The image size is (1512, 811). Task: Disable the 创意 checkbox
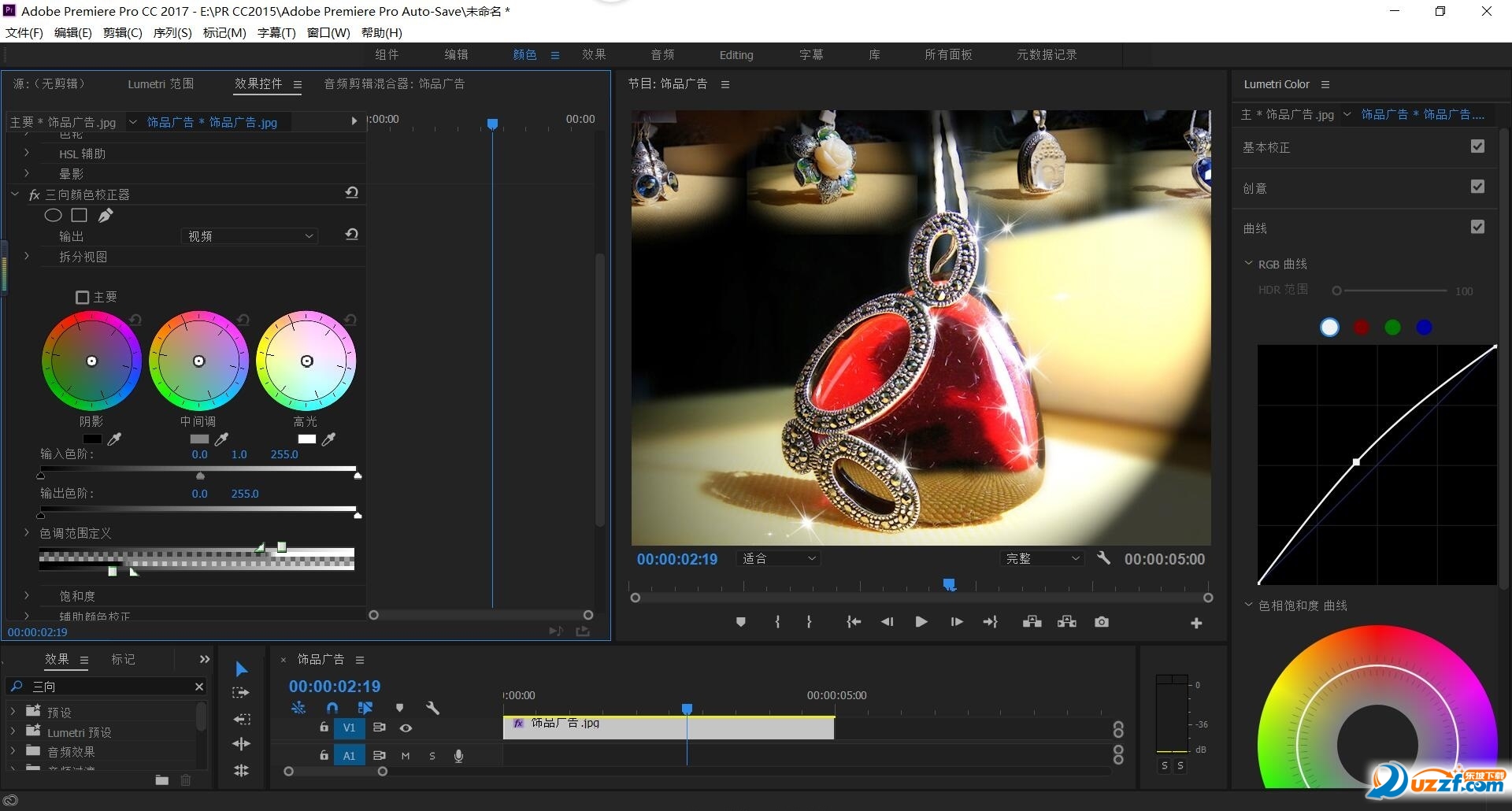pos(1477,187)
